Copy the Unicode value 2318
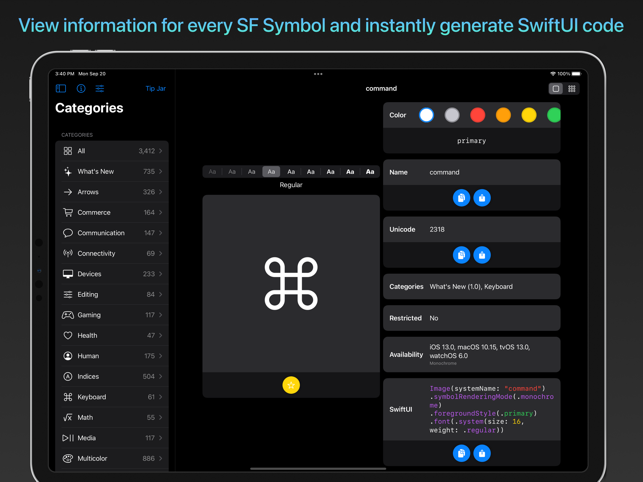This screenshot has height=482, width=643. (x=461, y=255)
